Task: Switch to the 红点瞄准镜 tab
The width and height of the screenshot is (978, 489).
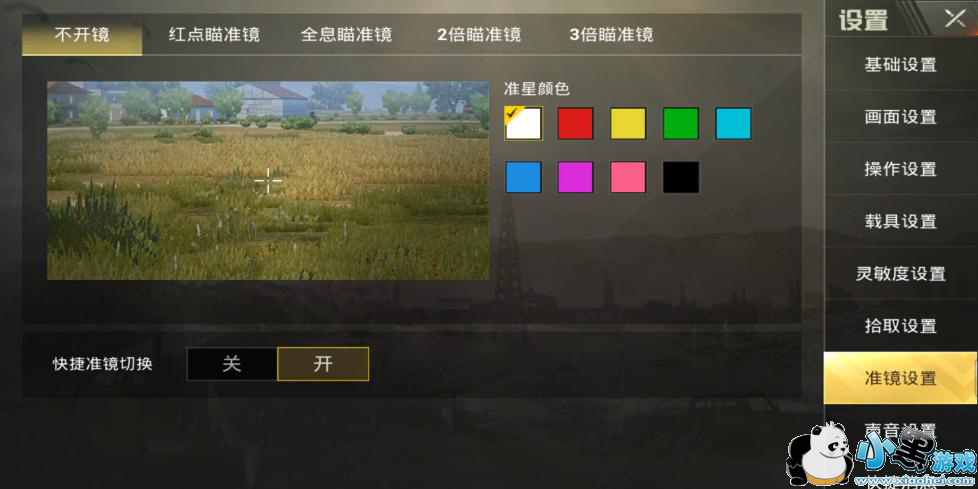Action: (214, 34)
